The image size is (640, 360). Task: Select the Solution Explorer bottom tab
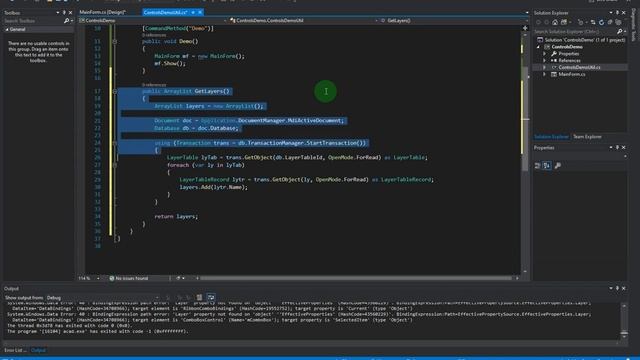551,137
